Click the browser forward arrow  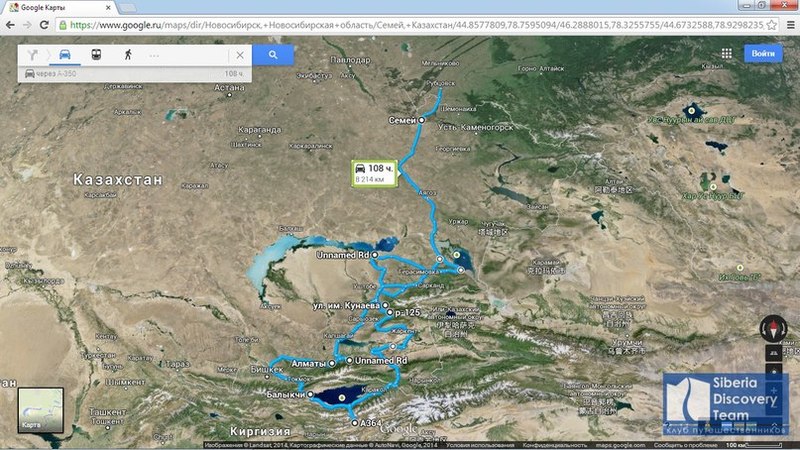coord(27,24)
